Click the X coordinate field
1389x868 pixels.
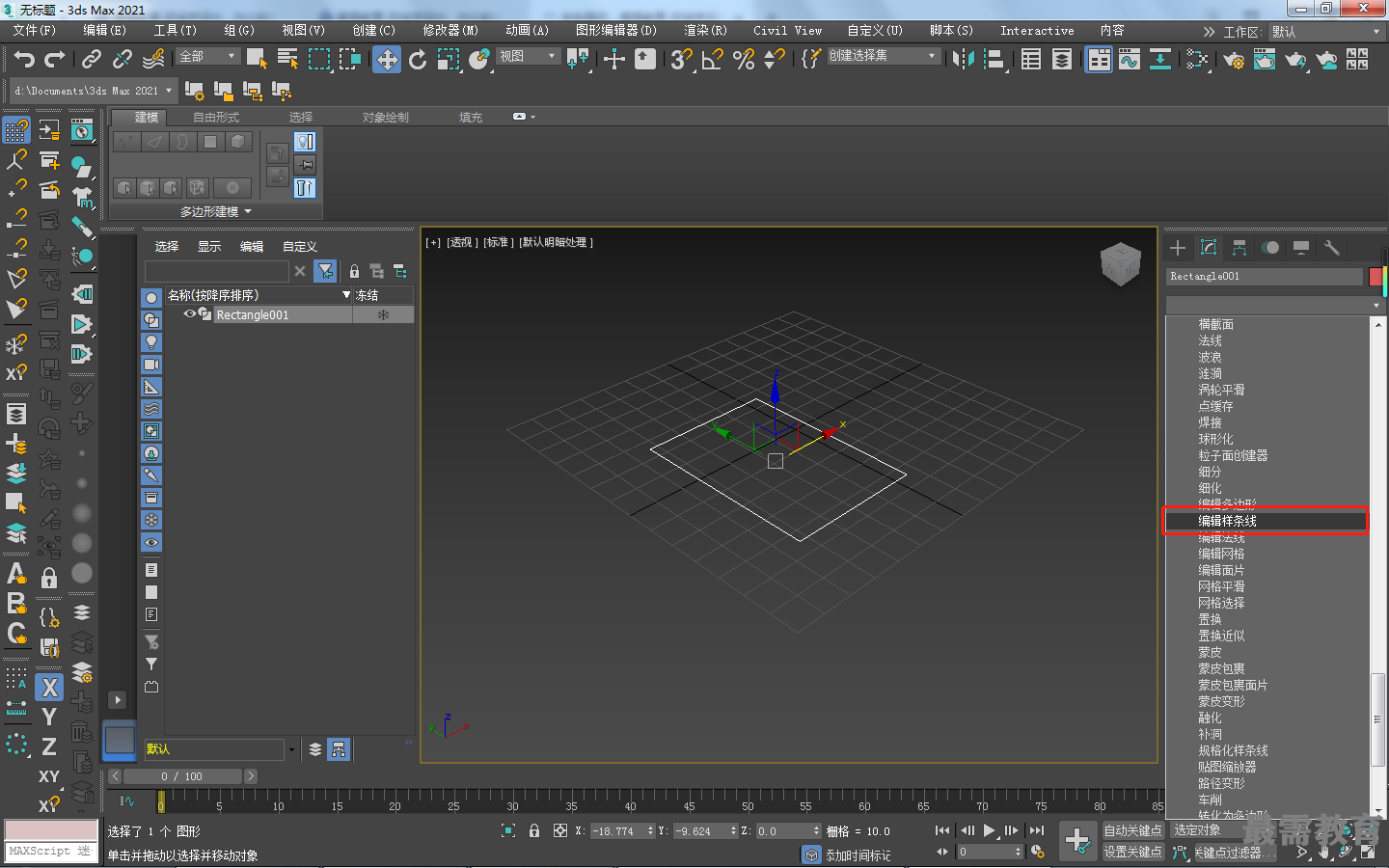click(617, 831)
